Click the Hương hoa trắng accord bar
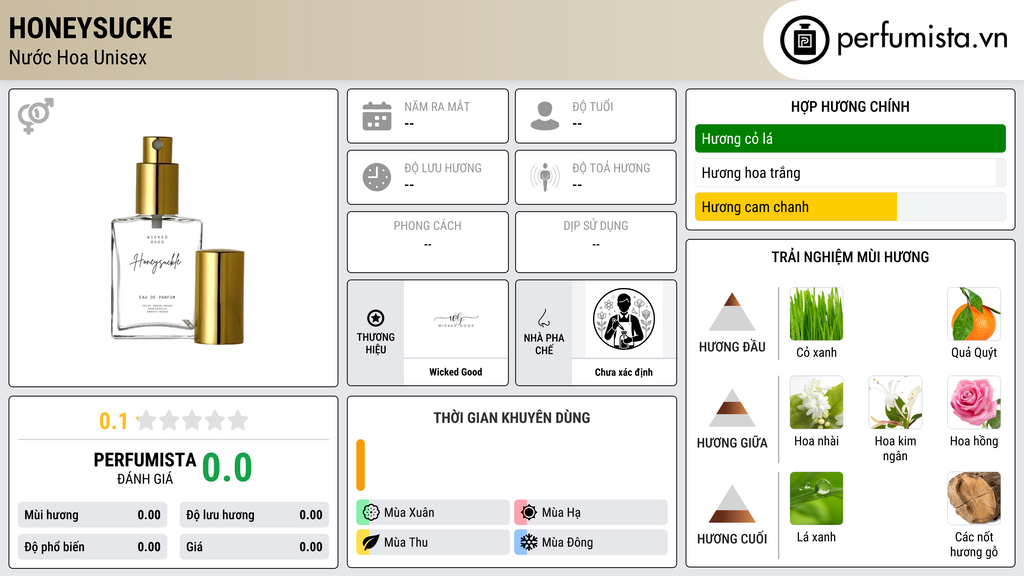Screen dimensions: 1024x576 coord(850,172)
